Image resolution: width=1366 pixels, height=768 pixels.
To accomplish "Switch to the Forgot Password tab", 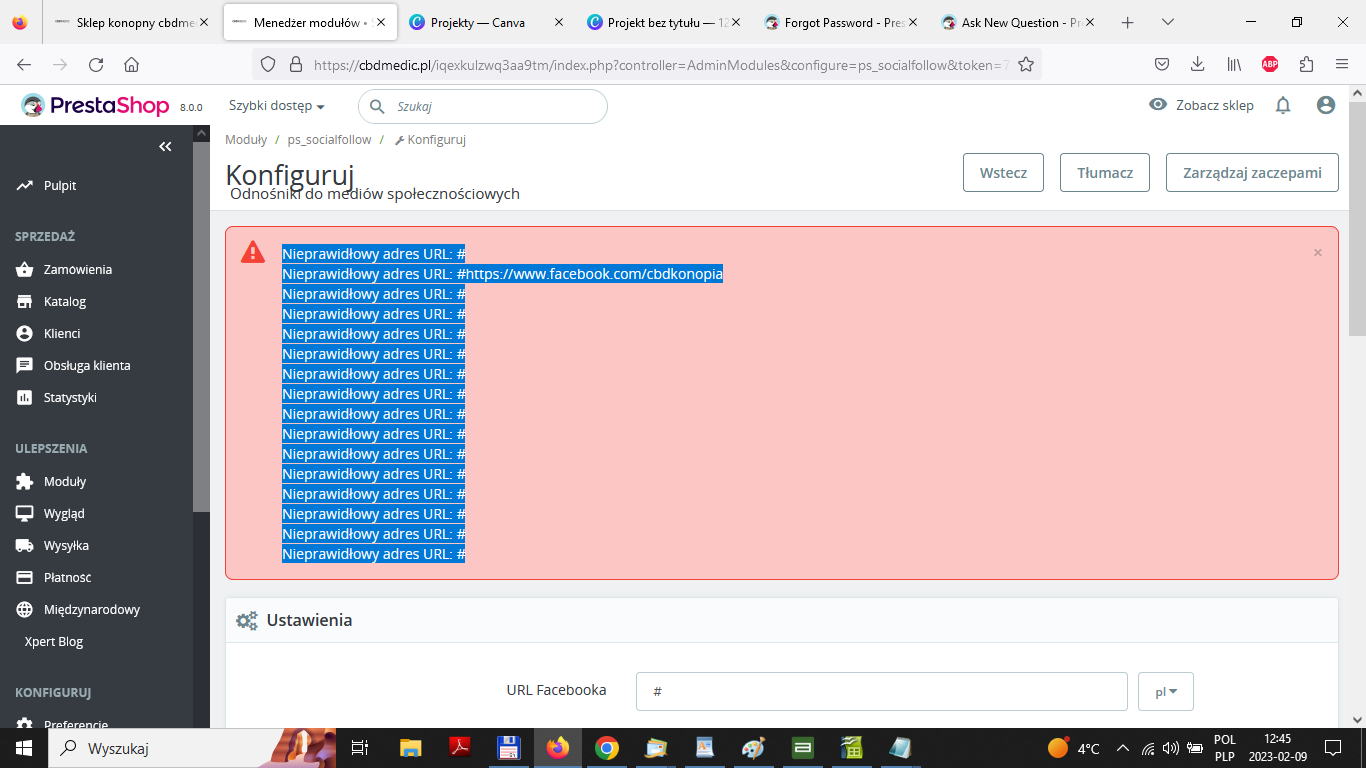I will [x=840, y=22].
